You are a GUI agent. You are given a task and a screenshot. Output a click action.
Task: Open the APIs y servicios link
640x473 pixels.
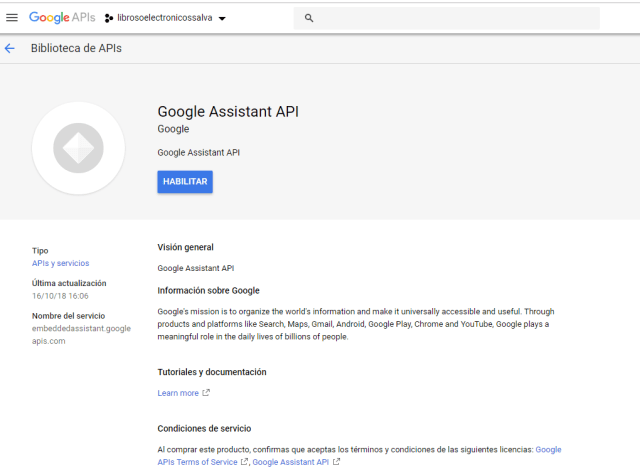click(x=60, y=263)
